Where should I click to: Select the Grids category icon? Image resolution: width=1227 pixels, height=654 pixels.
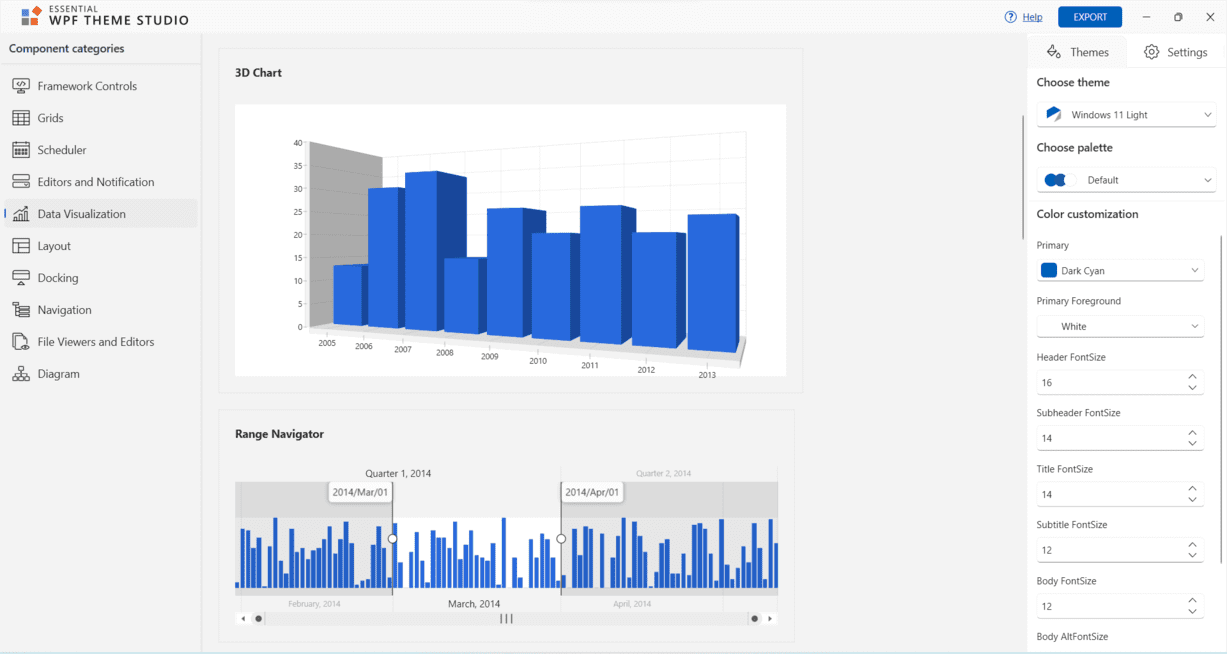(x=21, y=118)
